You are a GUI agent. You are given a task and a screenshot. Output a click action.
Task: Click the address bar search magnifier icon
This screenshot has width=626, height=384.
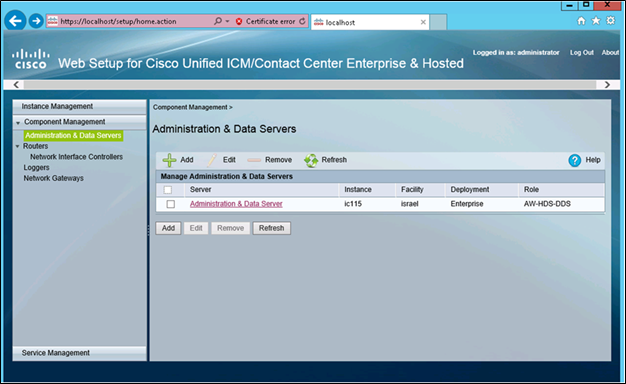point(218,21)
